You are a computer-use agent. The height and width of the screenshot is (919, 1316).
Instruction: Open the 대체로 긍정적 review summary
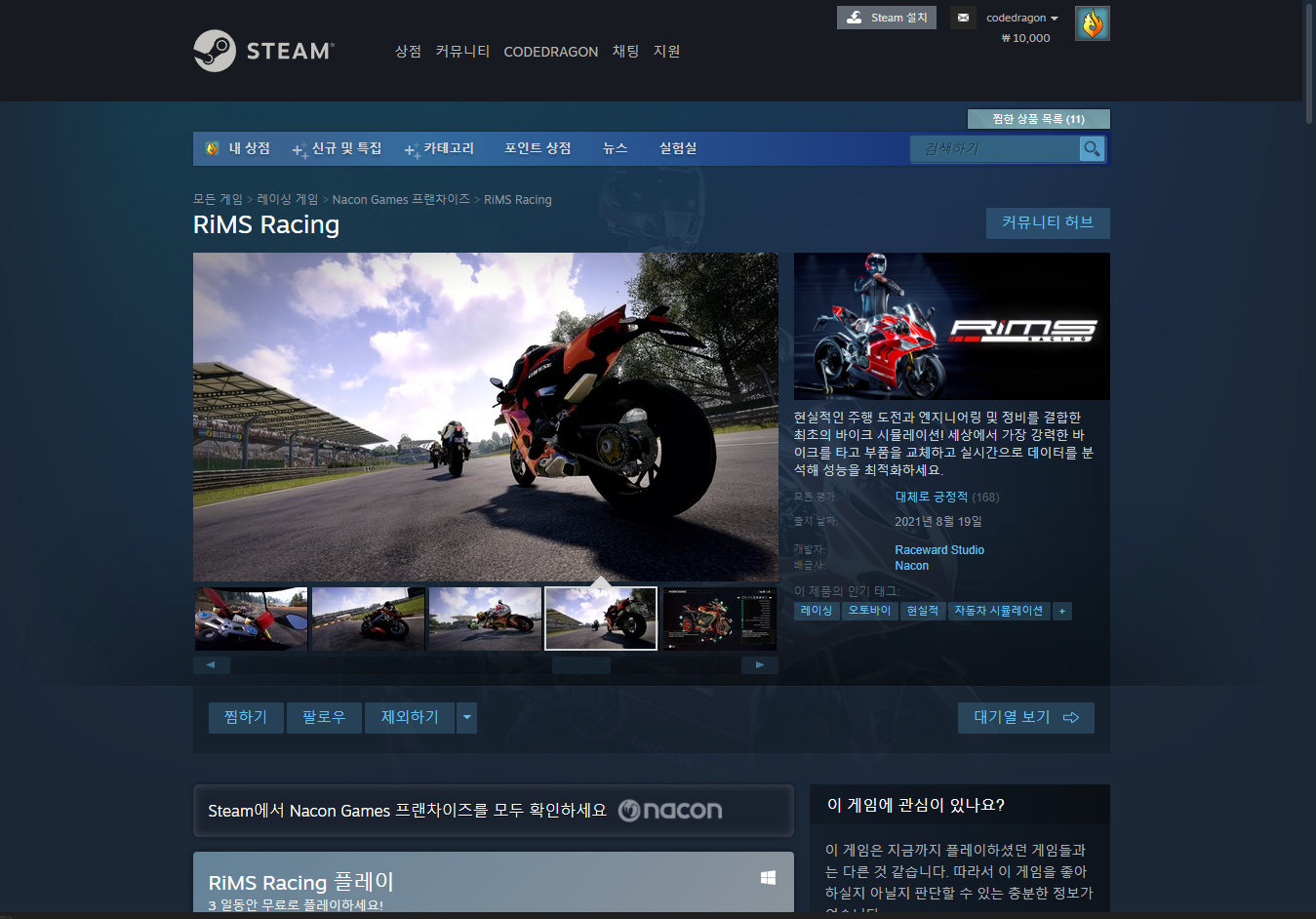(932, 497)
